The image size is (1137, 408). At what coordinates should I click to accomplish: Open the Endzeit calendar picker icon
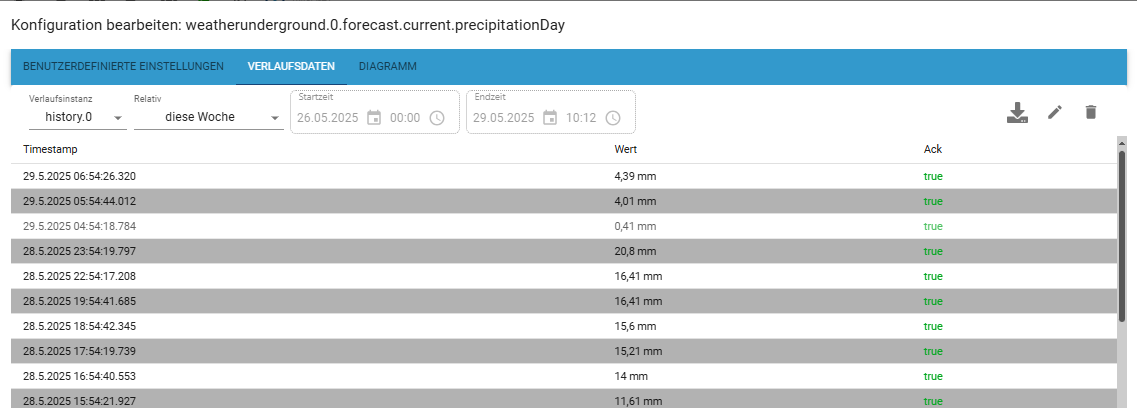point(550,118)
